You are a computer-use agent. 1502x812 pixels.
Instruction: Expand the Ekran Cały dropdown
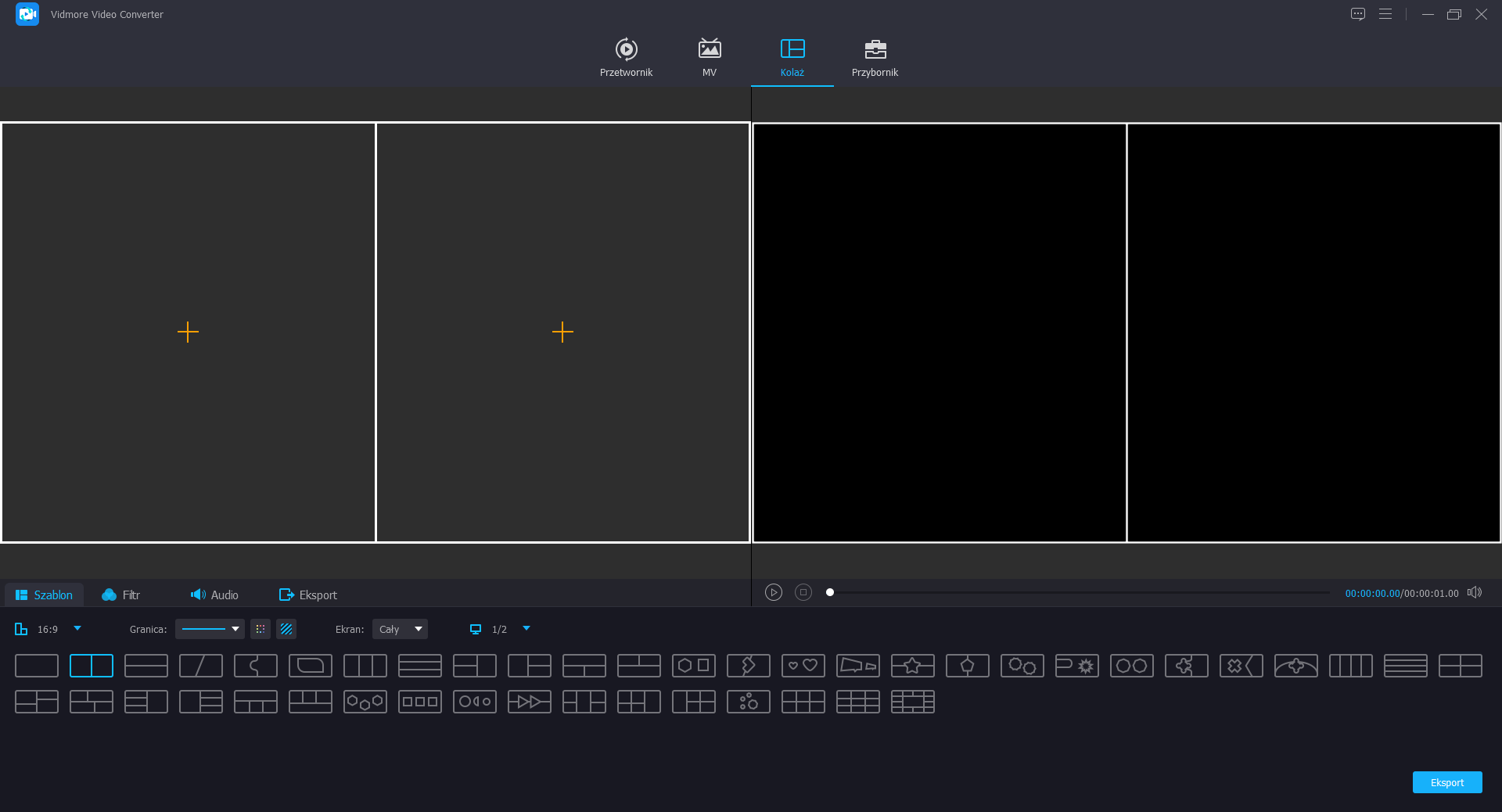(400, 629)
